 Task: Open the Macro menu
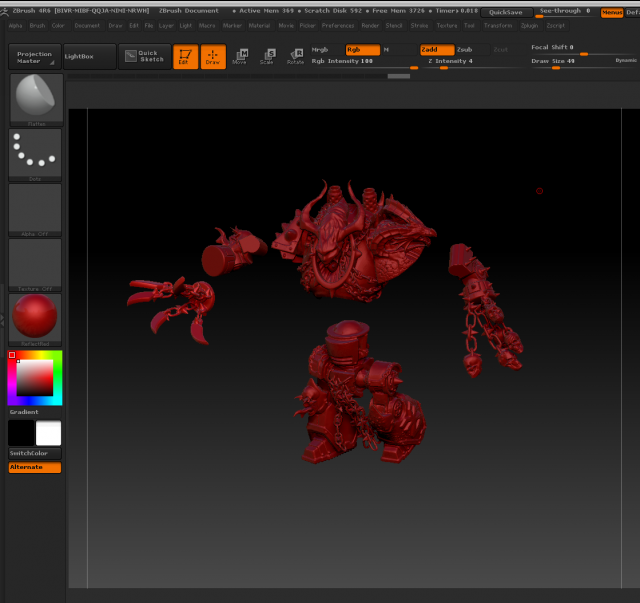[207, 26]
